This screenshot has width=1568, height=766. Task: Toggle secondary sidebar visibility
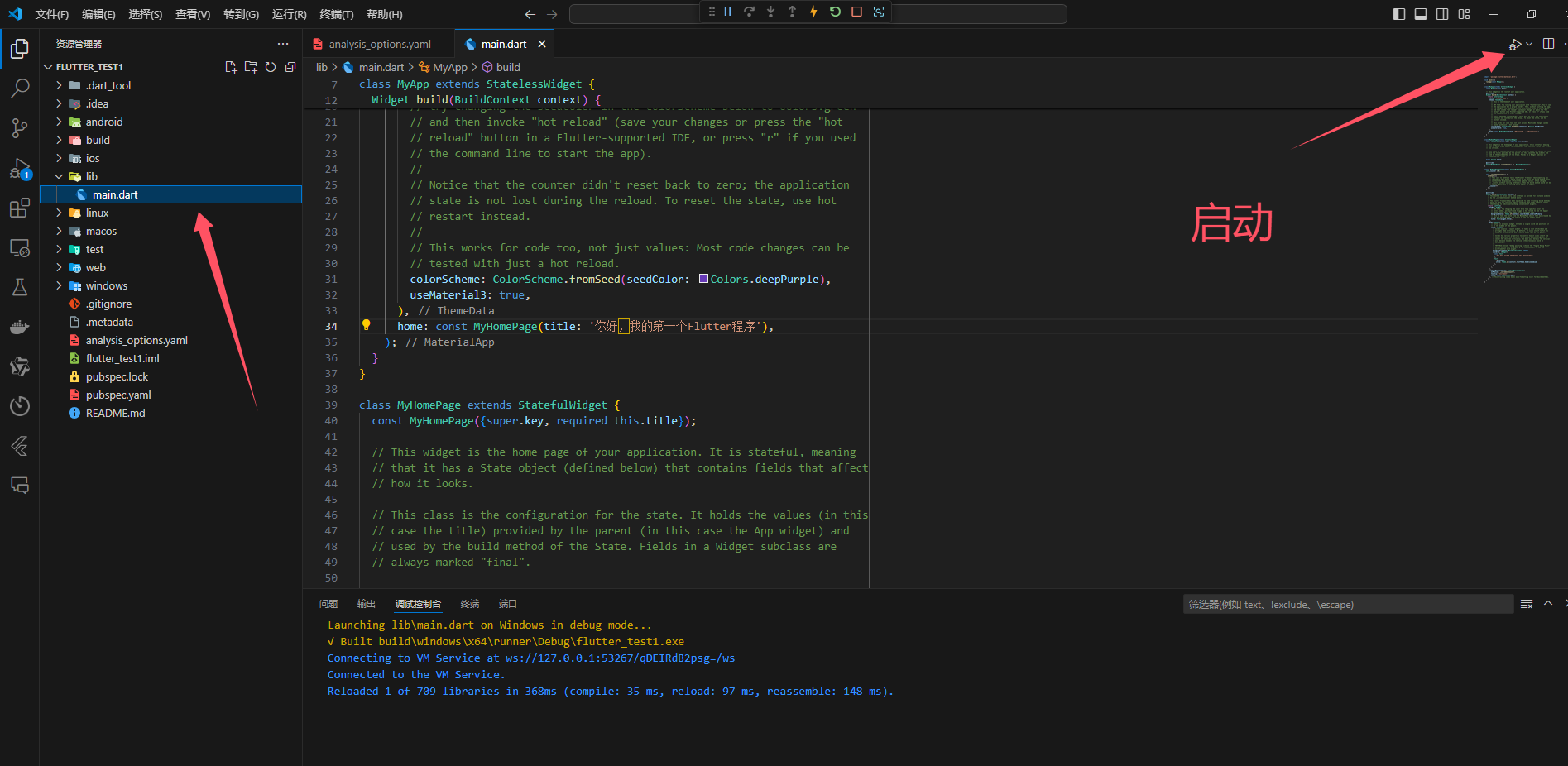pos(1442,14)
